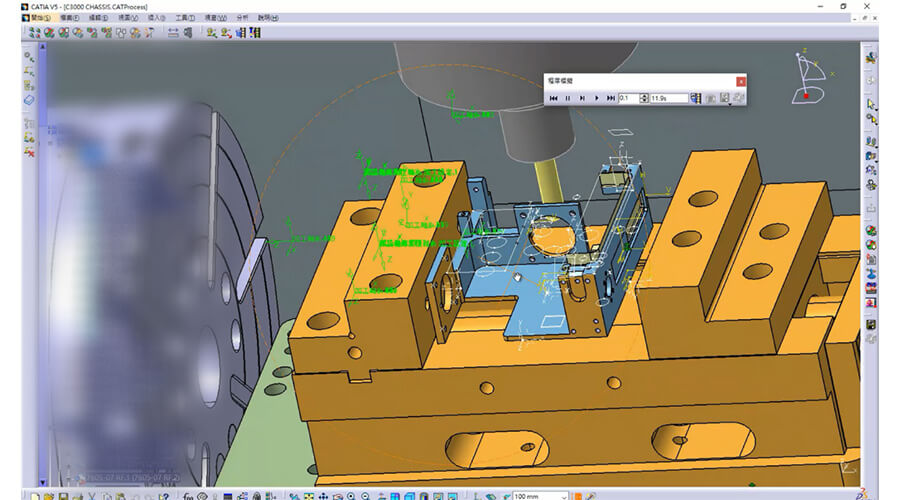The width and height of the screenshot is (900, 500).
Task: Click the New document icon in bottom toolbar
Action: pyautogui.click(x=35, y=496)
